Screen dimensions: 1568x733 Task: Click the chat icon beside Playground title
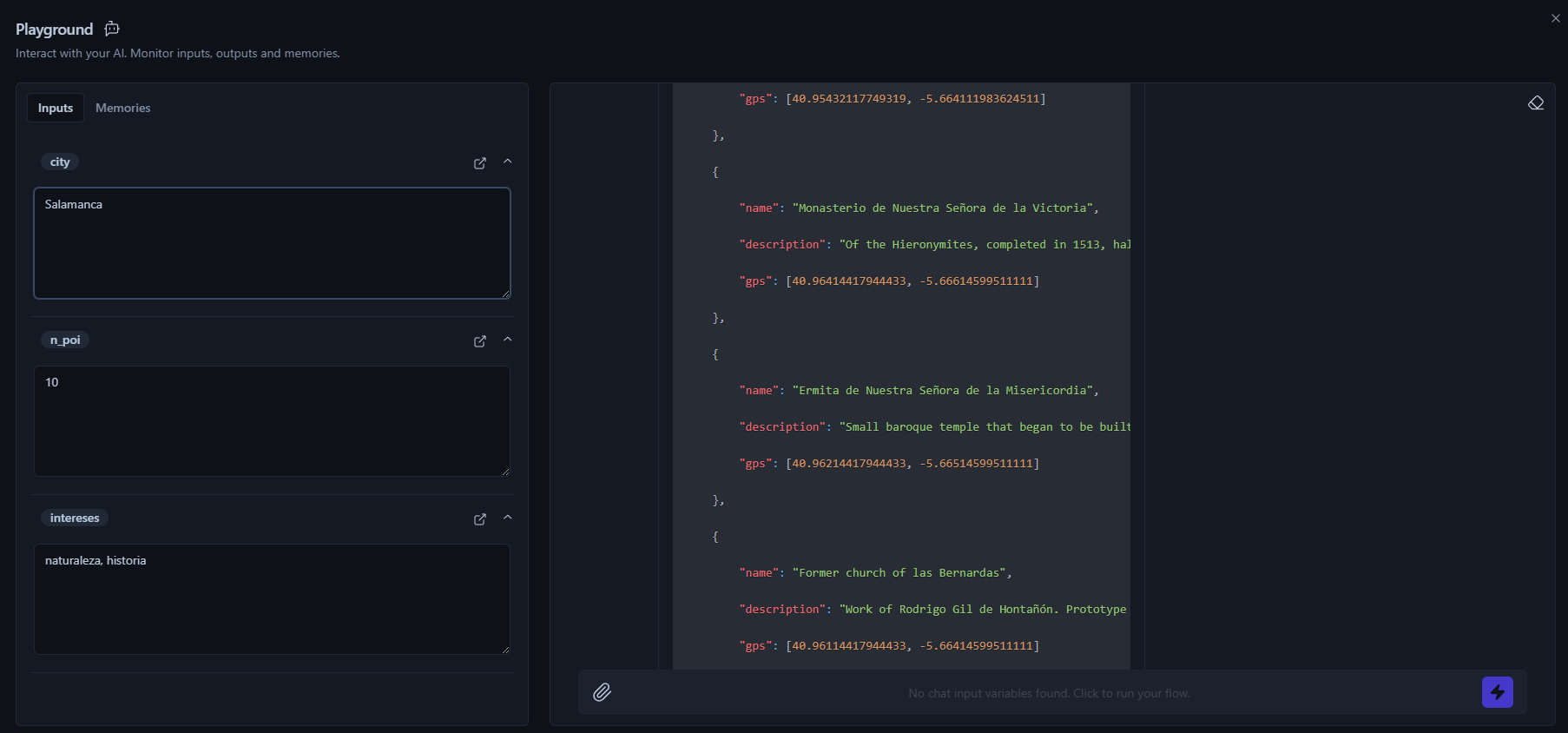(x=112, y=29)
